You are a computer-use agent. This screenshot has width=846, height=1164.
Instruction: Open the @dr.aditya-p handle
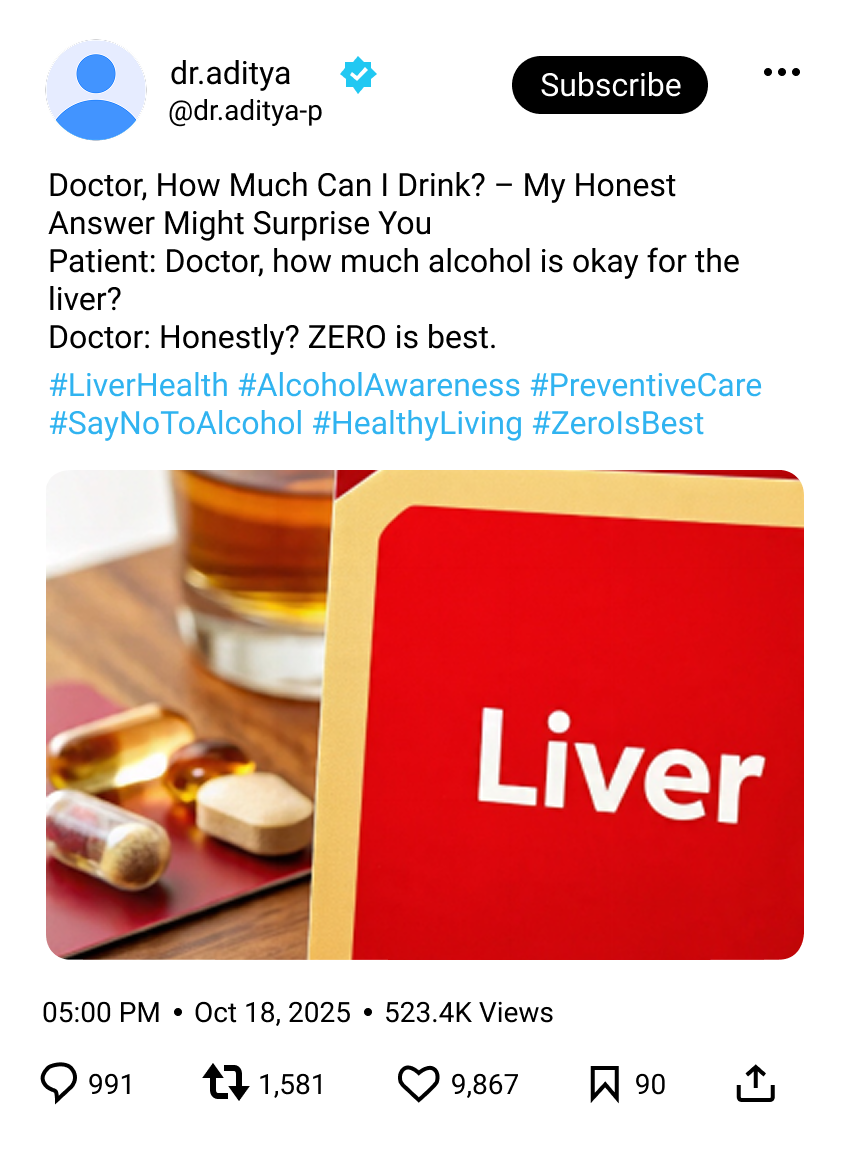pyautogui.click(x=246, y=111)
